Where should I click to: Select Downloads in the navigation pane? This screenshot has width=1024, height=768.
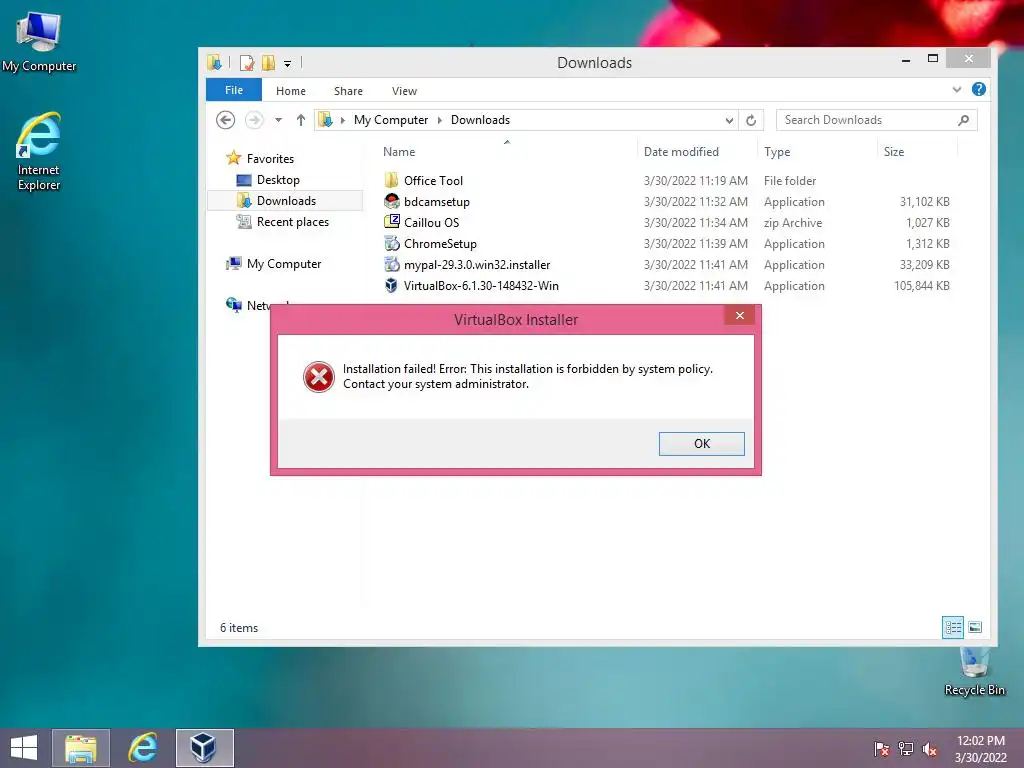(286, 200)
